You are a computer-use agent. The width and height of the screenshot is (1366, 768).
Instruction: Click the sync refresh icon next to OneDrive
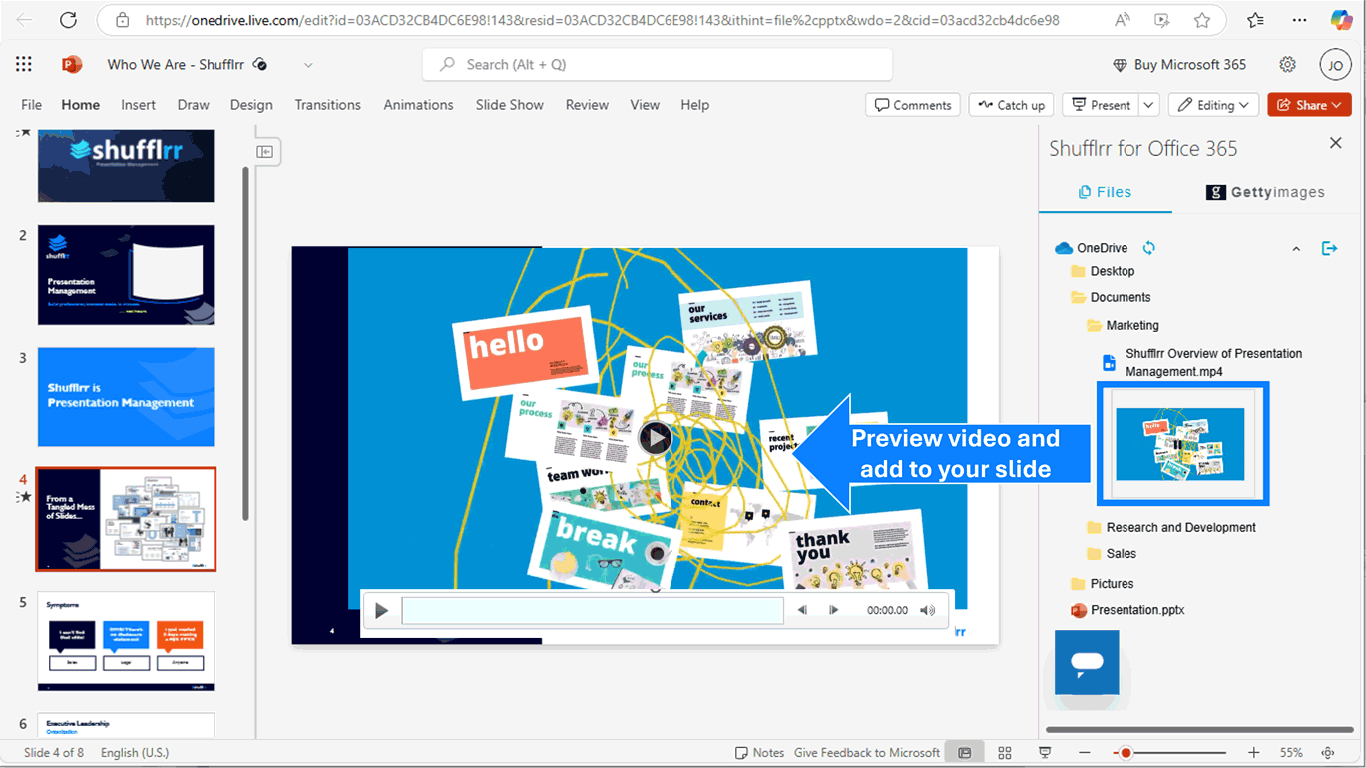click(x=1149, y=248)
